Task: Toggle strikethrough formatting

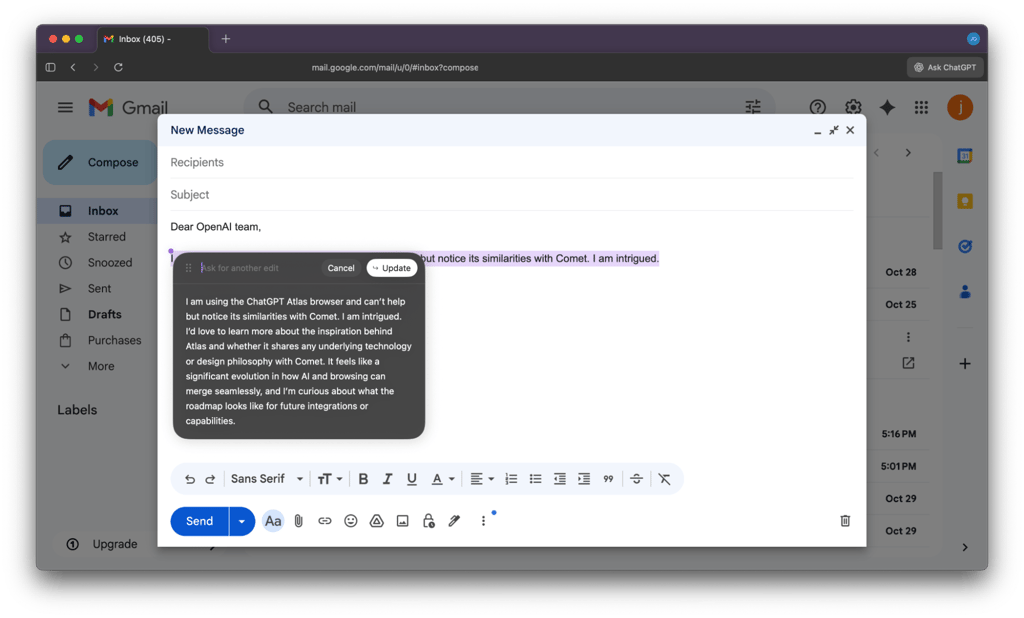Action: [636, 479]
